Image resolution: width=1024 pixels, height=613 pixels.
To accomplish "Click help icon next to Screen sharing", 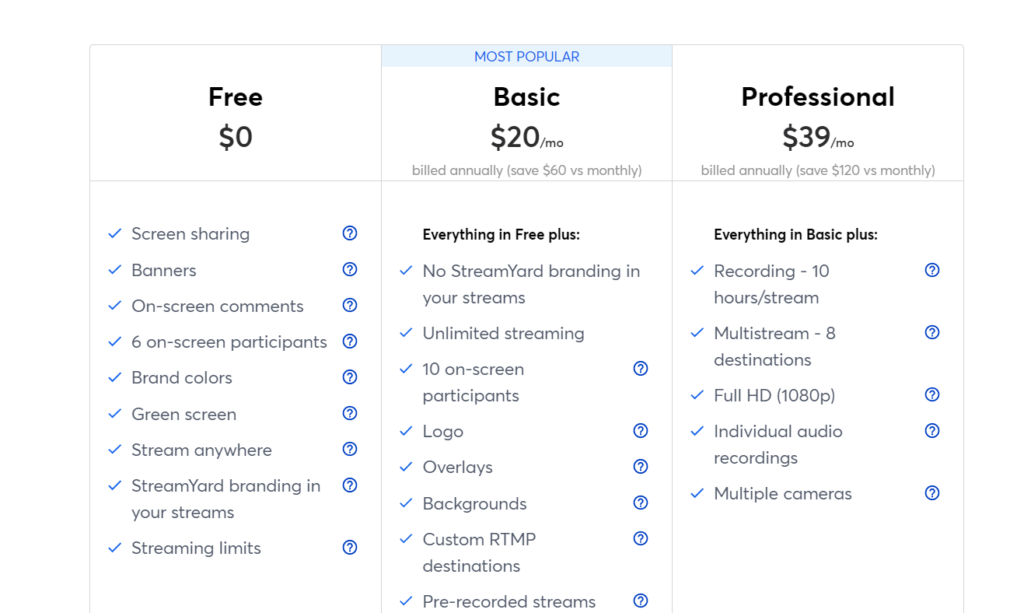I will click(350, 233).
